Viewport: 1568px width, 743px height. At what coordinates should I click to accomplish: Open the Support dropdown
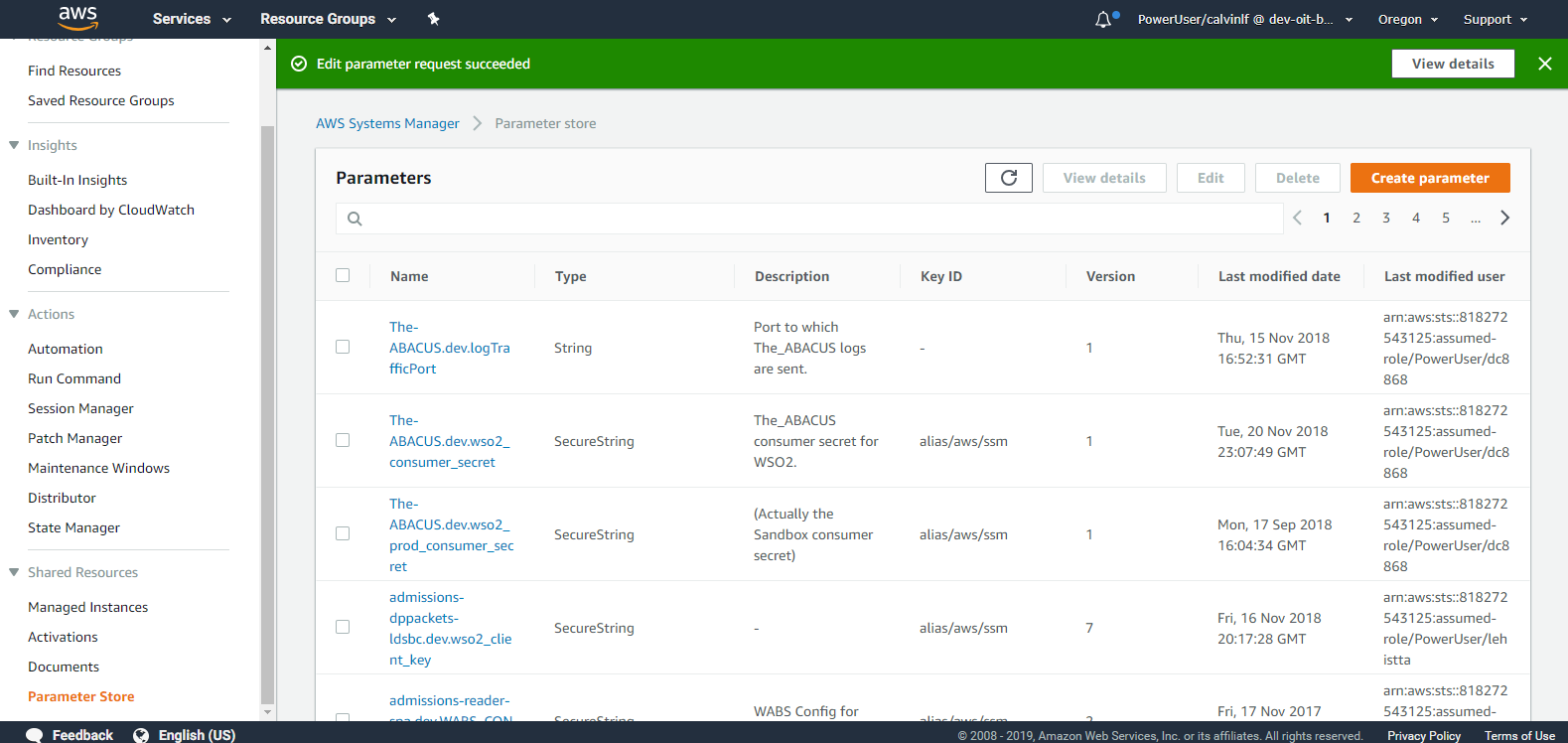(1496, 19)
